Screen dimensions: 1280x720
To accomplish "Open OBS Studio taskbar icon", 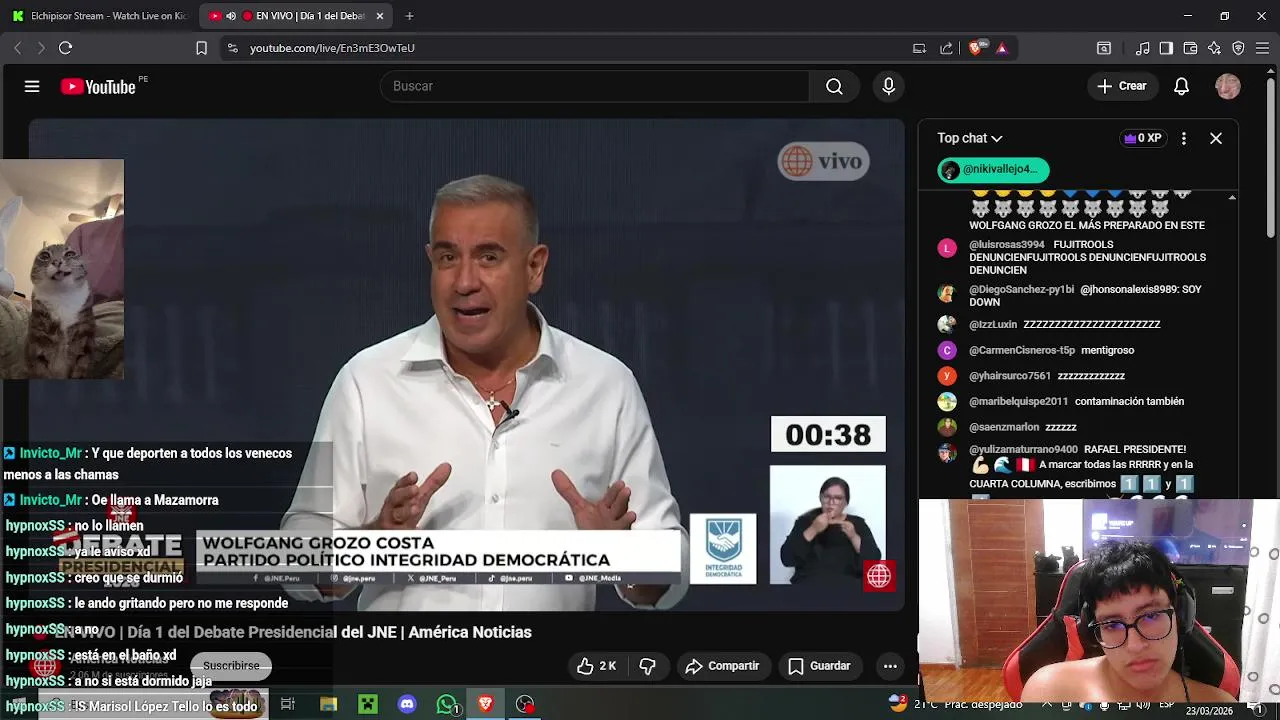I will pyautogui.click(x=525, y=705).
